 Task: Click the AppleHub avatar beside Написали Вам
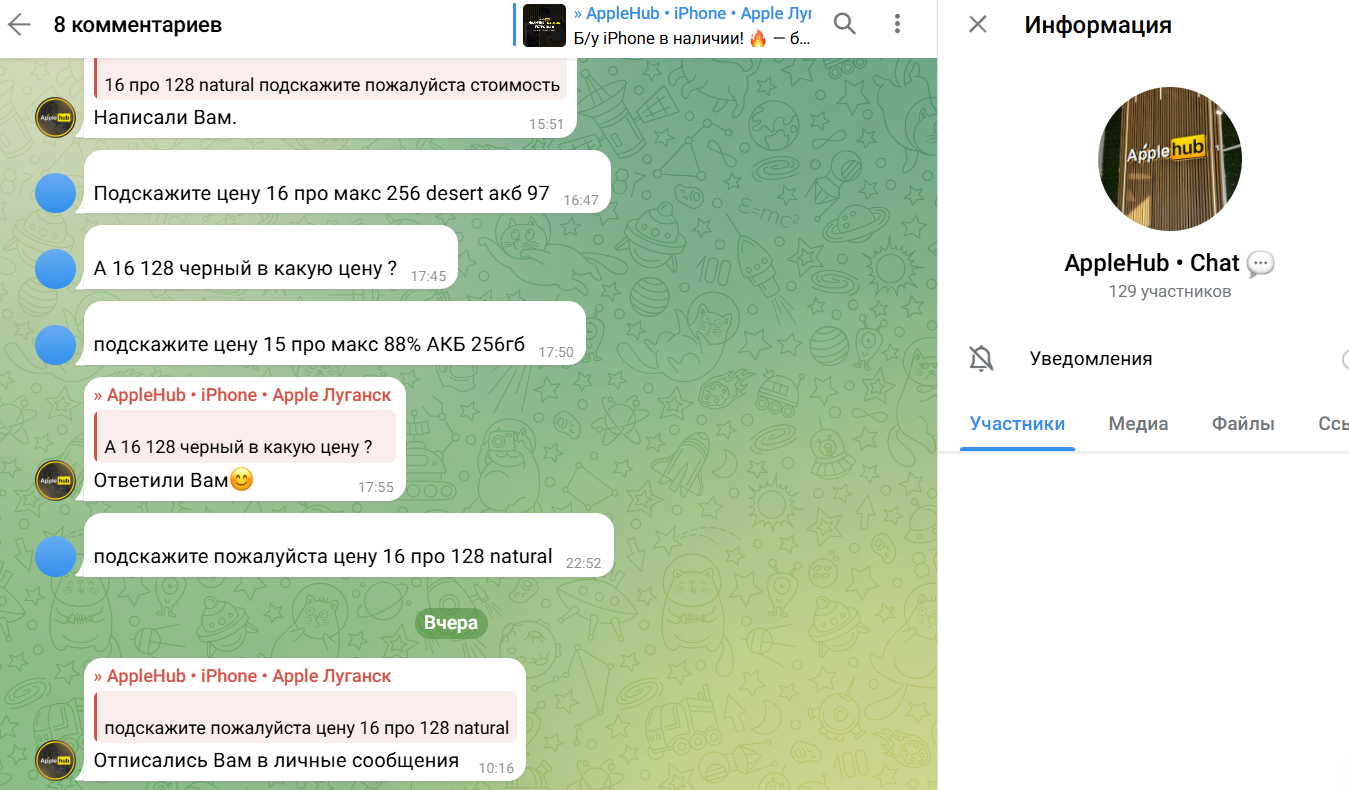click(56, 118)
